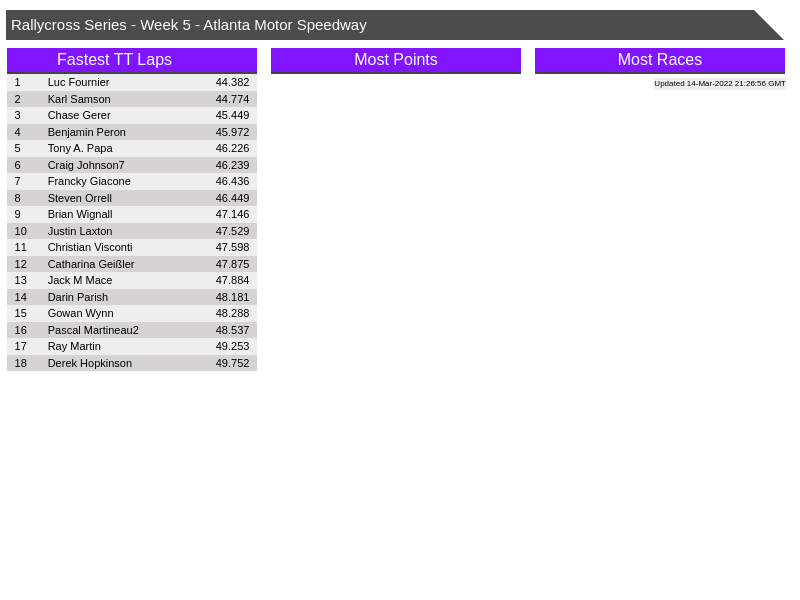Click the updated timestamp text
The width and height of the screenshot is (800, 600).
(x=719, y=84)
